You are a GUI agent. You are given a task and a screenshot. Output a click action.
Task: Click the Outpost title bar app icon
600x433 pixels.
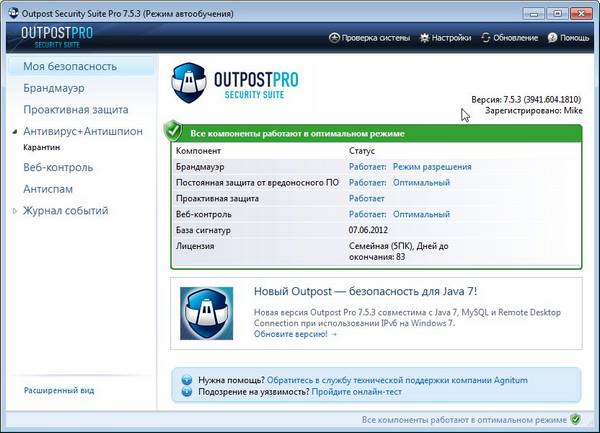click(14, 13)
